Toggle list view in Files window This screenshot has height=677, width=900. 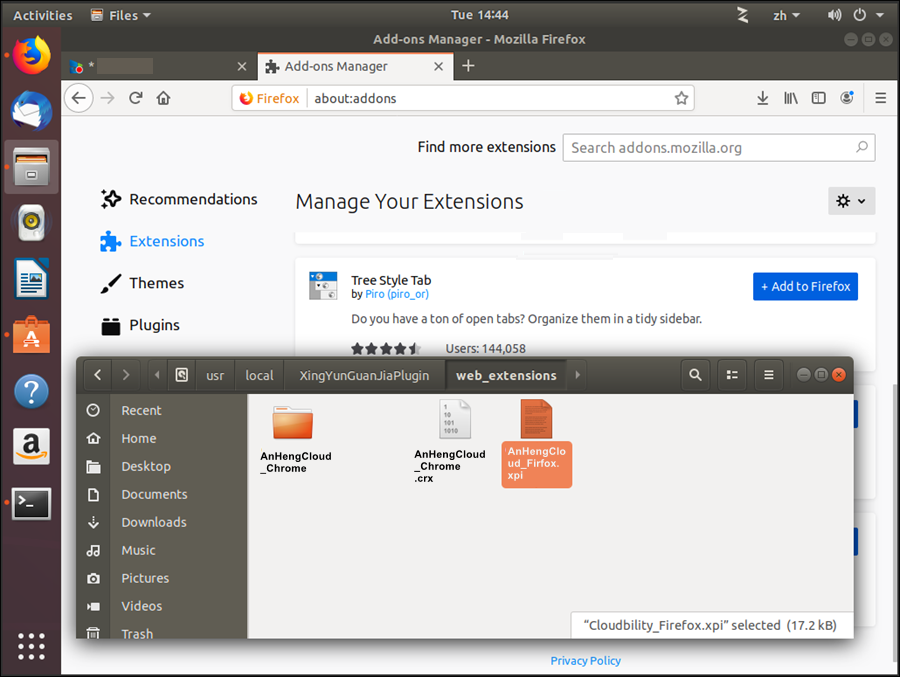[x=732, y=375]
